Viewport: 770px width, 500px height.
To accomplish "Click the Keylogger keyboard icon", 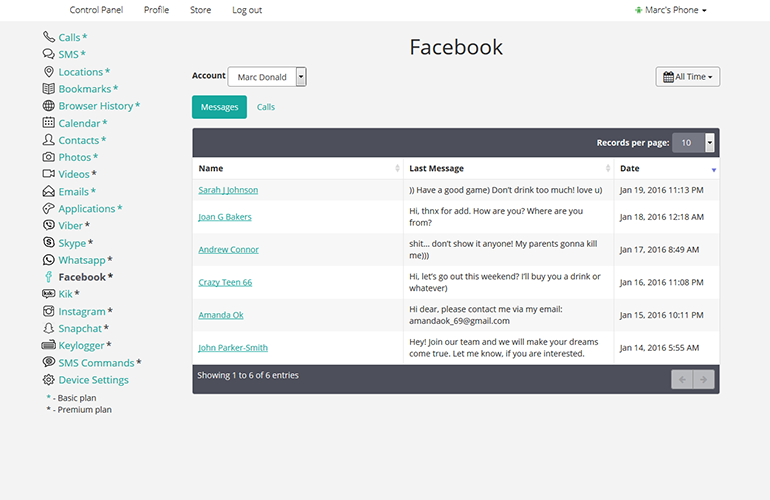I will 49,345.
